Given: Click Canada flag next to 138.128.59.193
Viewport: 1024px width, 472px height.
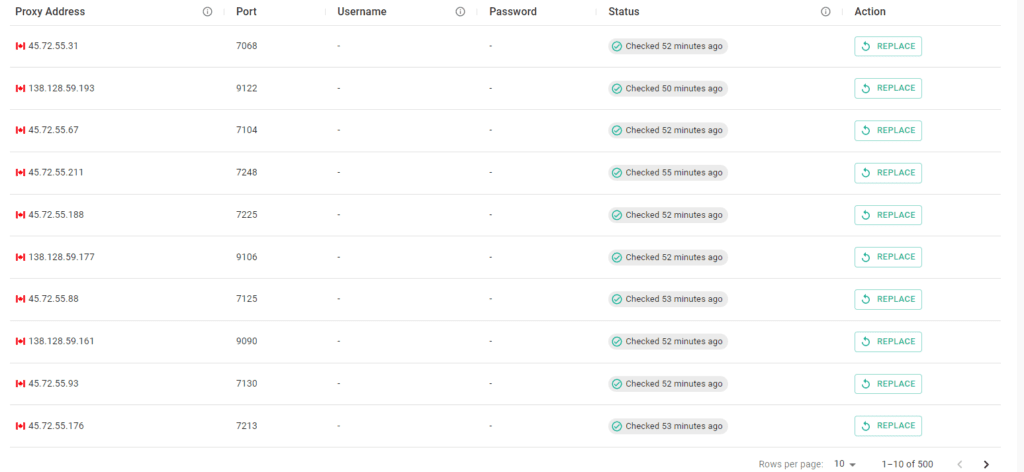Looking at the screenshot, I should pos(20,88).
